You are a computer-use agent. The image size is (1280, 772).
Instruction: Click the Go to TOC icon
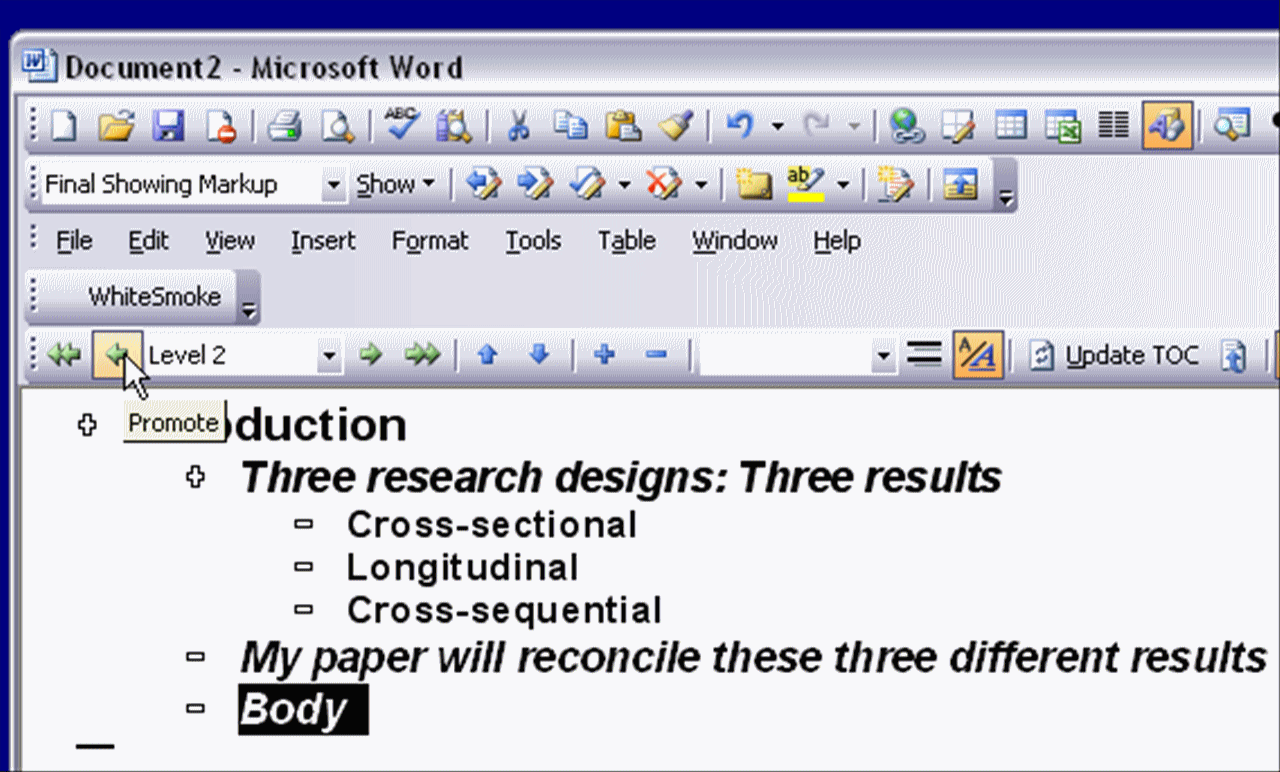coord(1235,356)
